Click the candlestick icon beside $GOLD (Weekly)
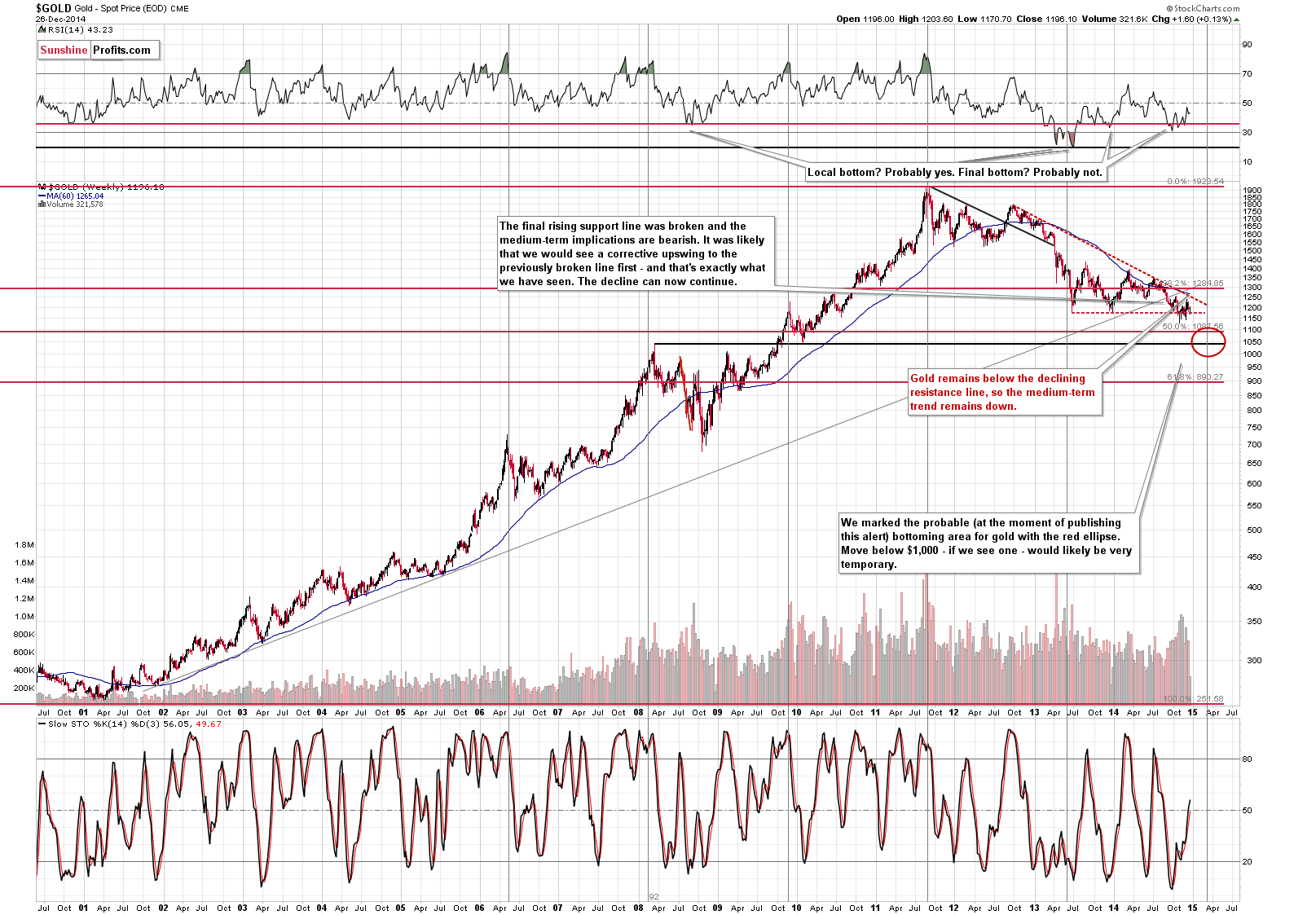The image size is (1316, 915). point(42,187)
